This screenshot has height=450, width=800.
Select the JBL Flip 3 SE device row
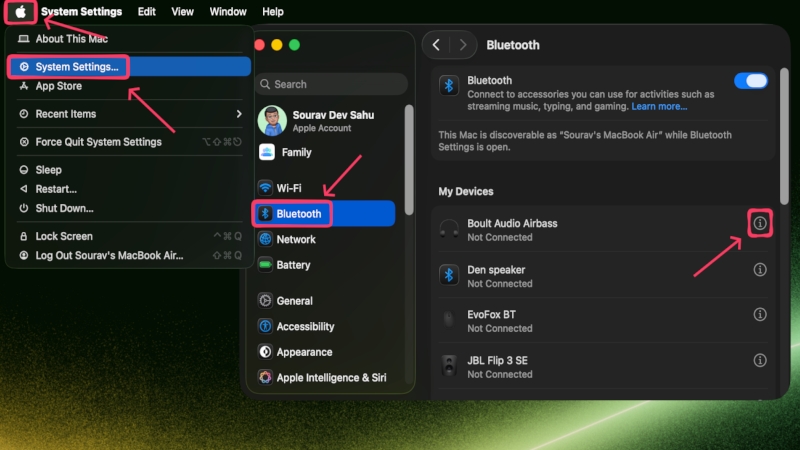(x=603, y=366)
